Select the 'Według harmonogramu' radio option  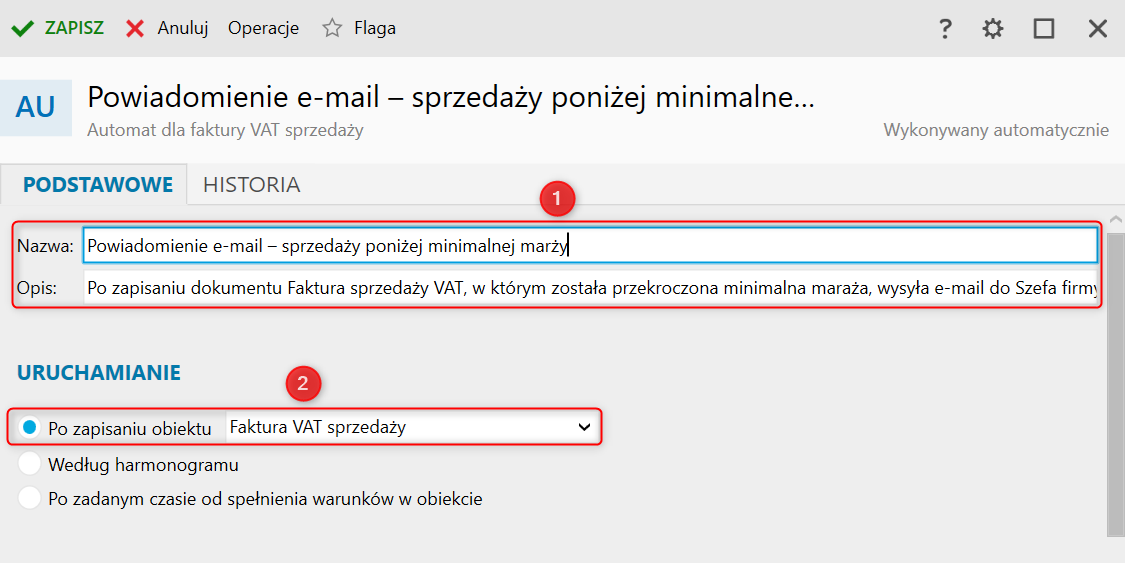(x=30, y=464)
